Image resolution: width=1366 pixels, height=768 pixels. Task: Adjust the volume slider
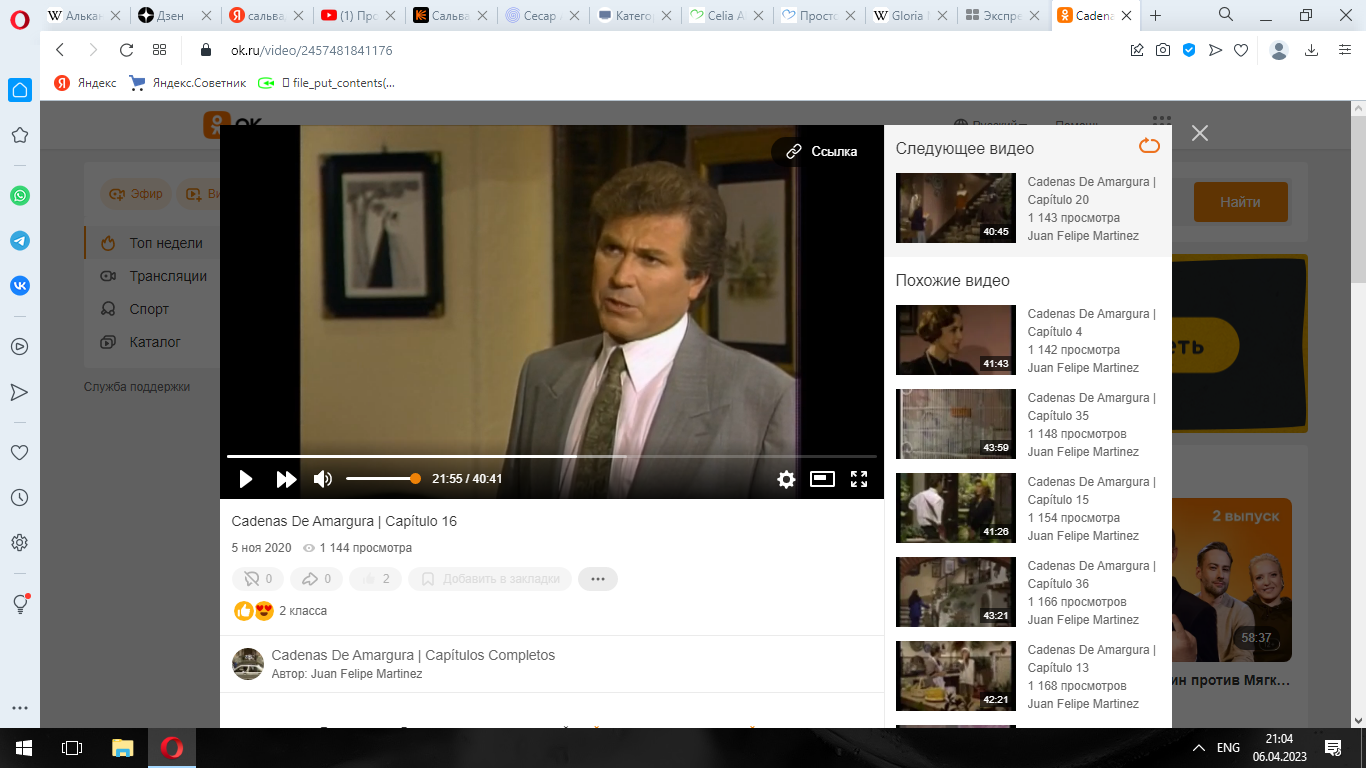tap(383, 479)
